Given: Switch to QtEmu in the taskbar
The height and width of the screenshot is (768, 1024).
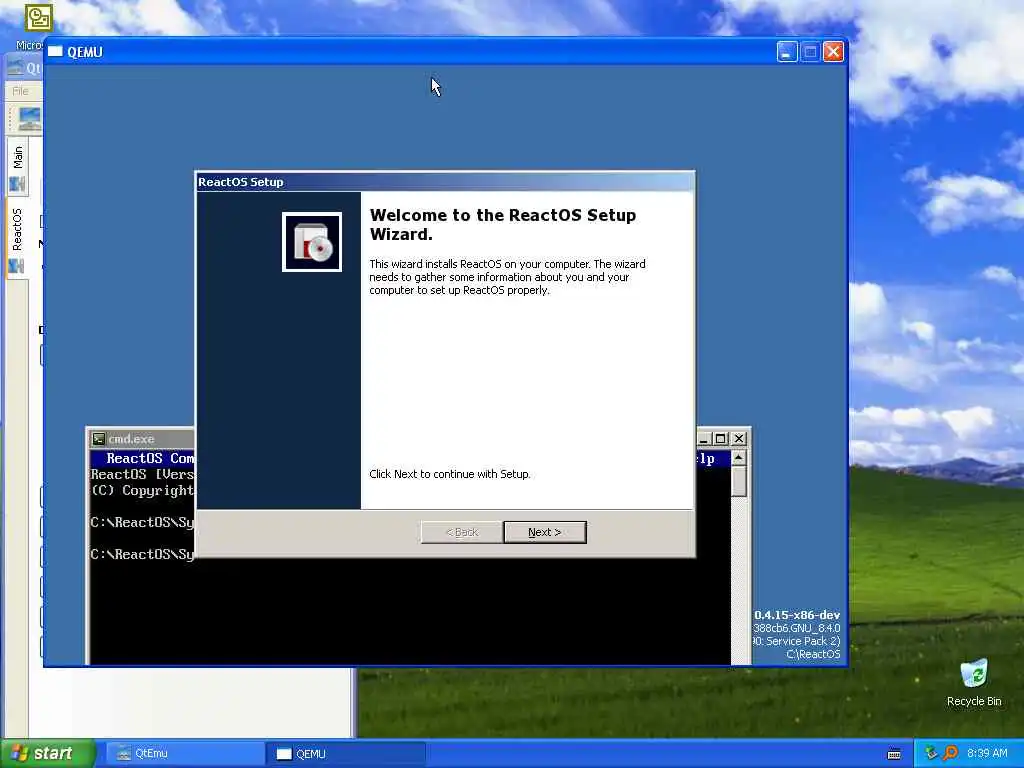Looking at the screenshot, I should 184,754.
